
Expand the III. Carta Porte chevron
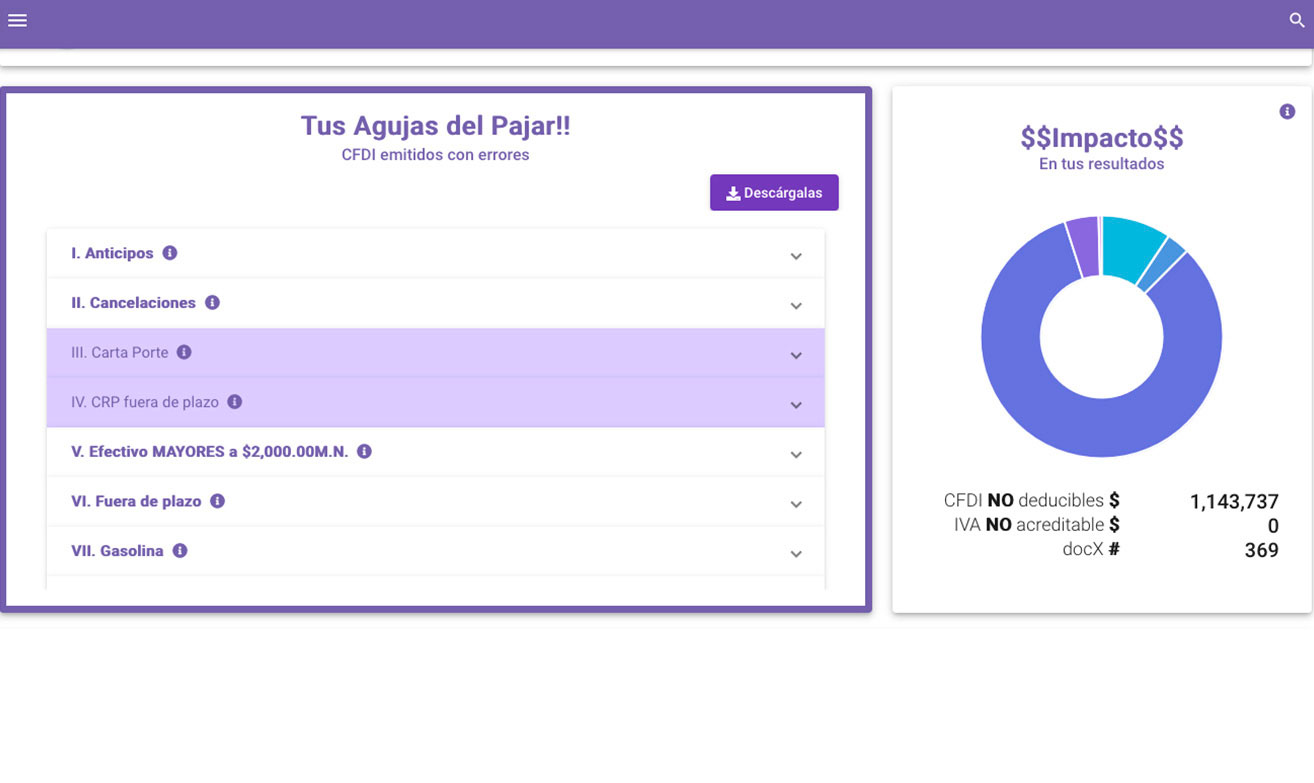[796, 355]
